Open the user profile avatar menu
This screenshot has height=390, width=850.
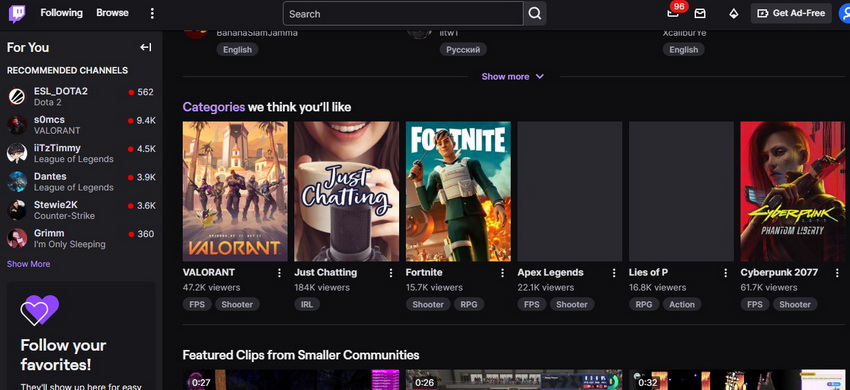click(845, 13)
